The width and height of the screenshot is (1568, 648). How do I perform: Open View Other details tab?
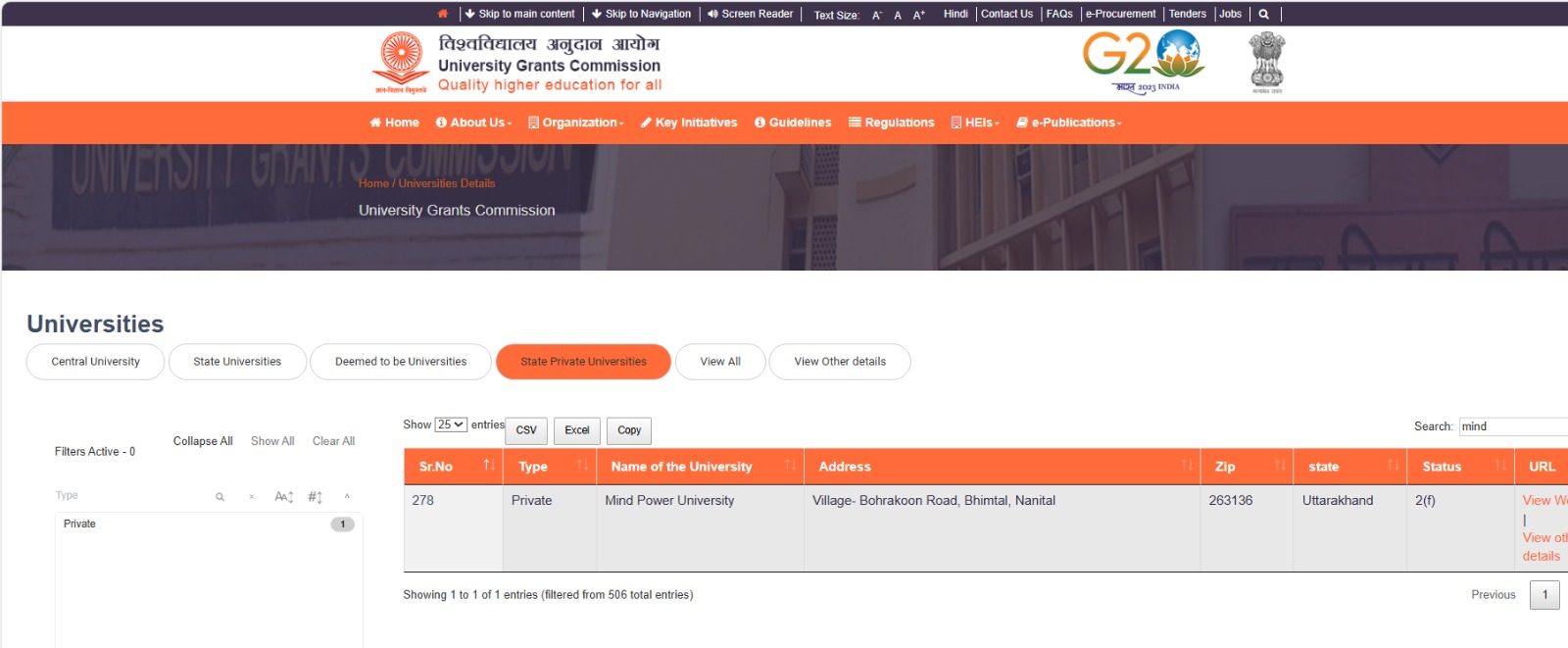840,362
